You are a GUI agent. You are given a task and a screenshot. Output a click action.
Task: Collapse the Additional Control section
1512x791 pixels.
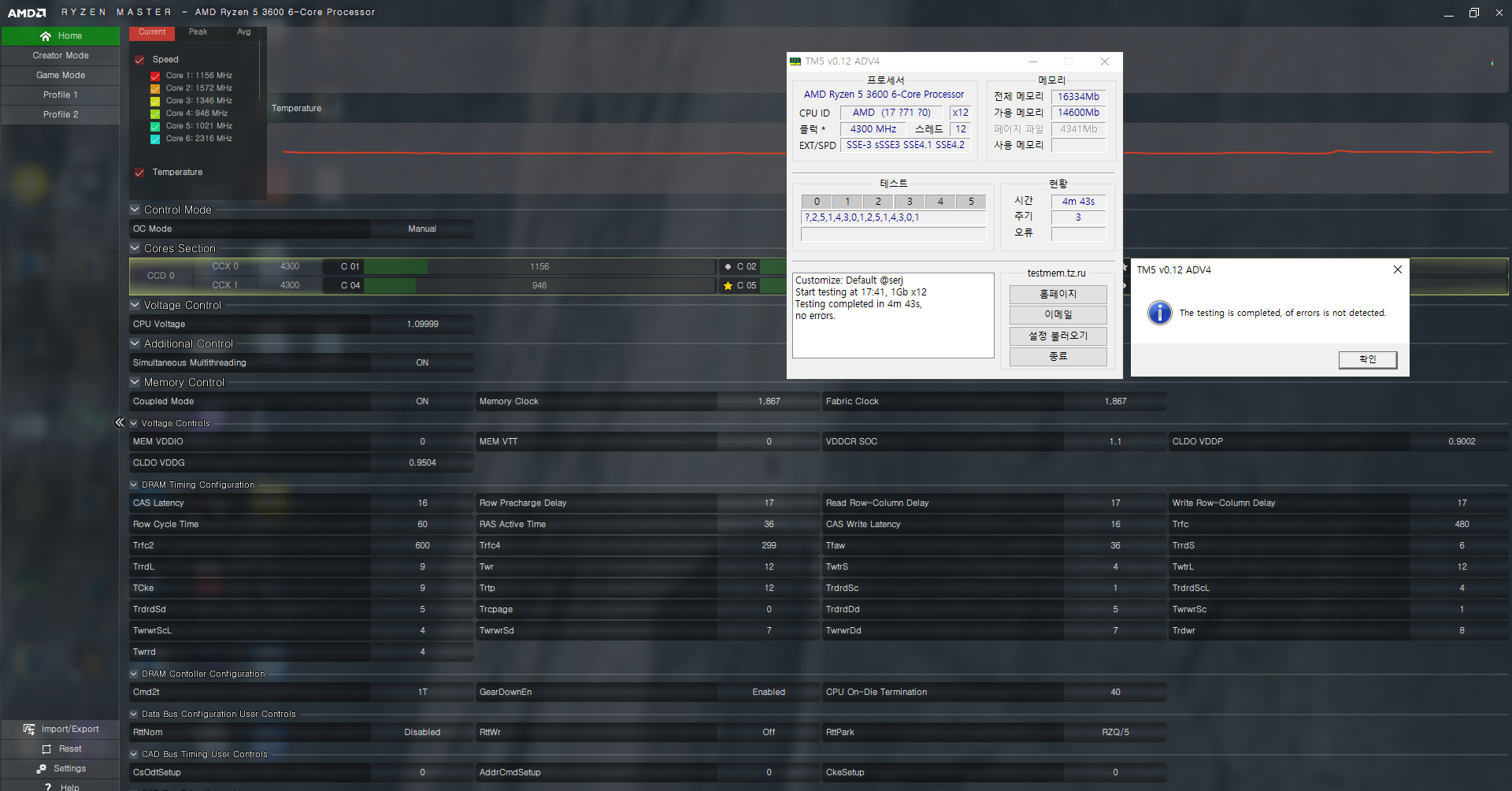pyautogui.click(x=135, y=344)
